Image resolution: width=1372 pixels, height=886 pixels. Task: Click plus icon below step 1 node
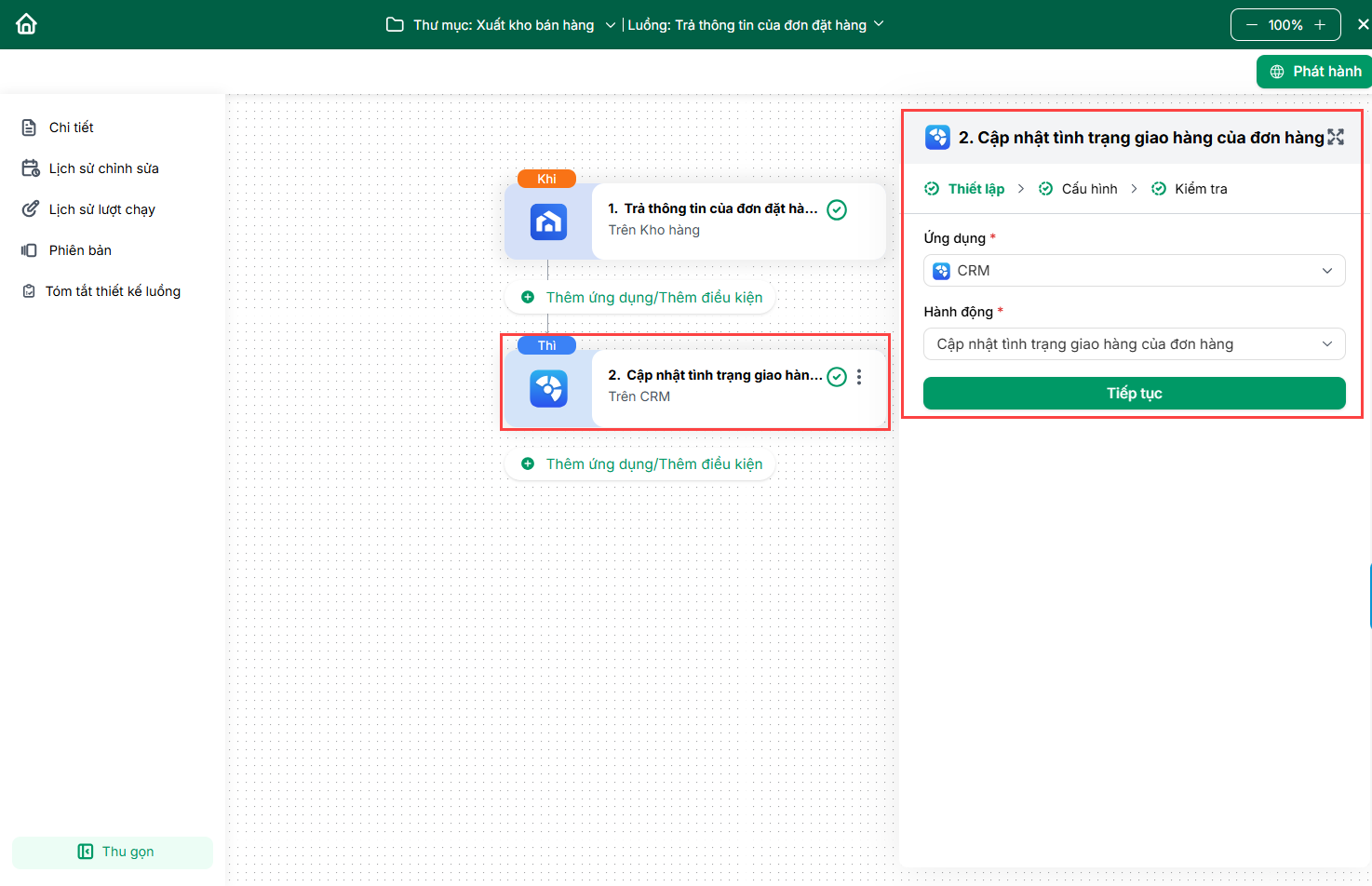528,298
